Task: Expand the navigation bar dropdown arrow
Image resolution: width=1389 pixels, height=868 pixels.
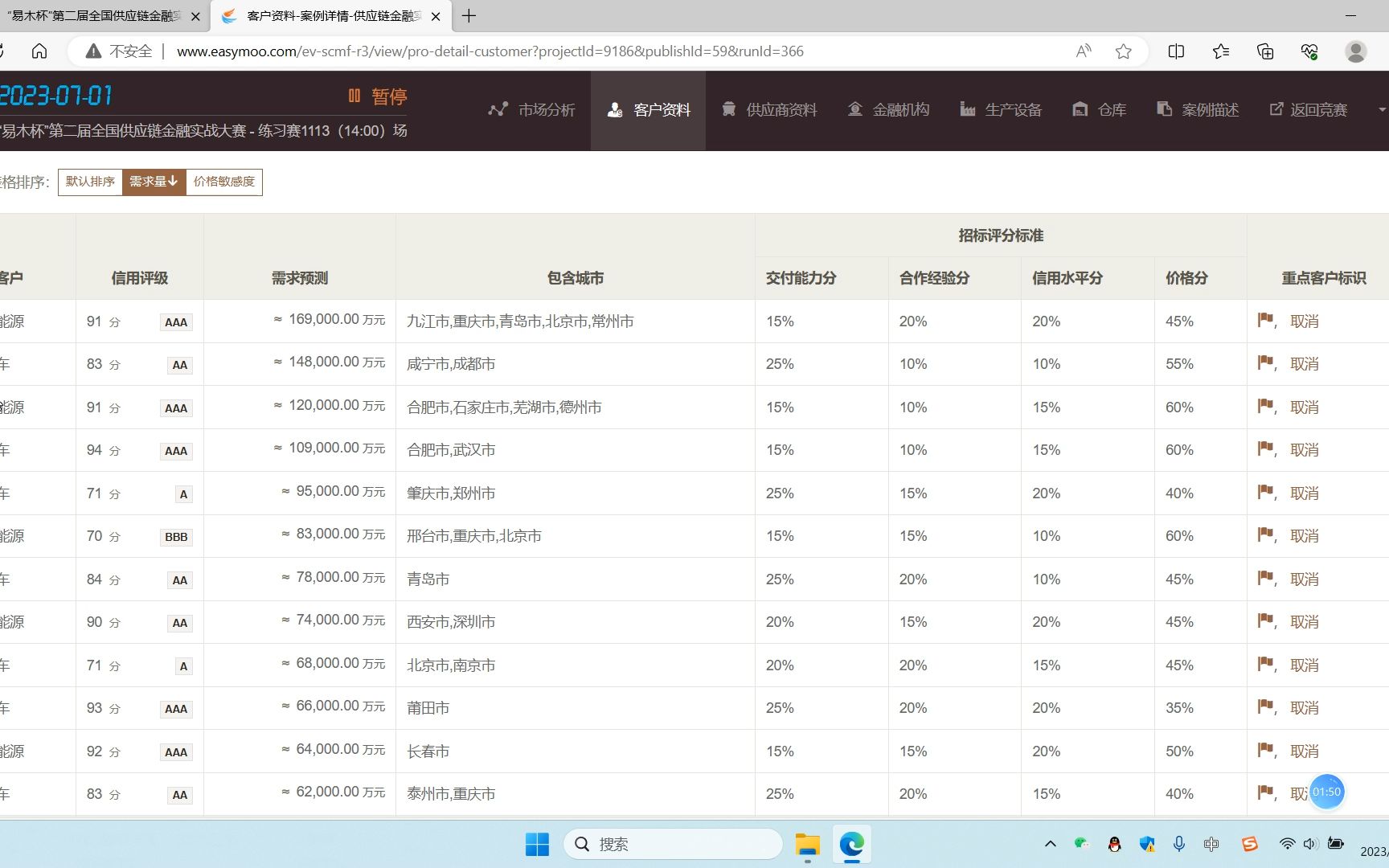Action: point(1382,110)
